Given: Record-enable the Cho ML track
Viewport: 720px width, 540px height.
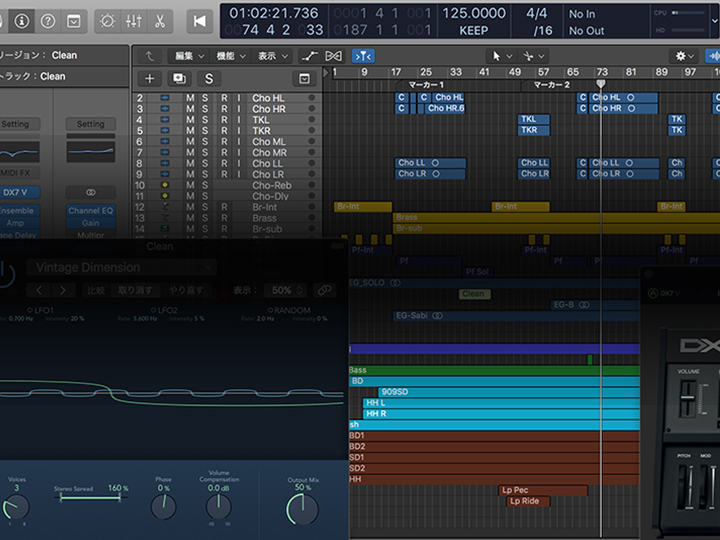Looking at the screenshot, I should [x=224, y=142].
